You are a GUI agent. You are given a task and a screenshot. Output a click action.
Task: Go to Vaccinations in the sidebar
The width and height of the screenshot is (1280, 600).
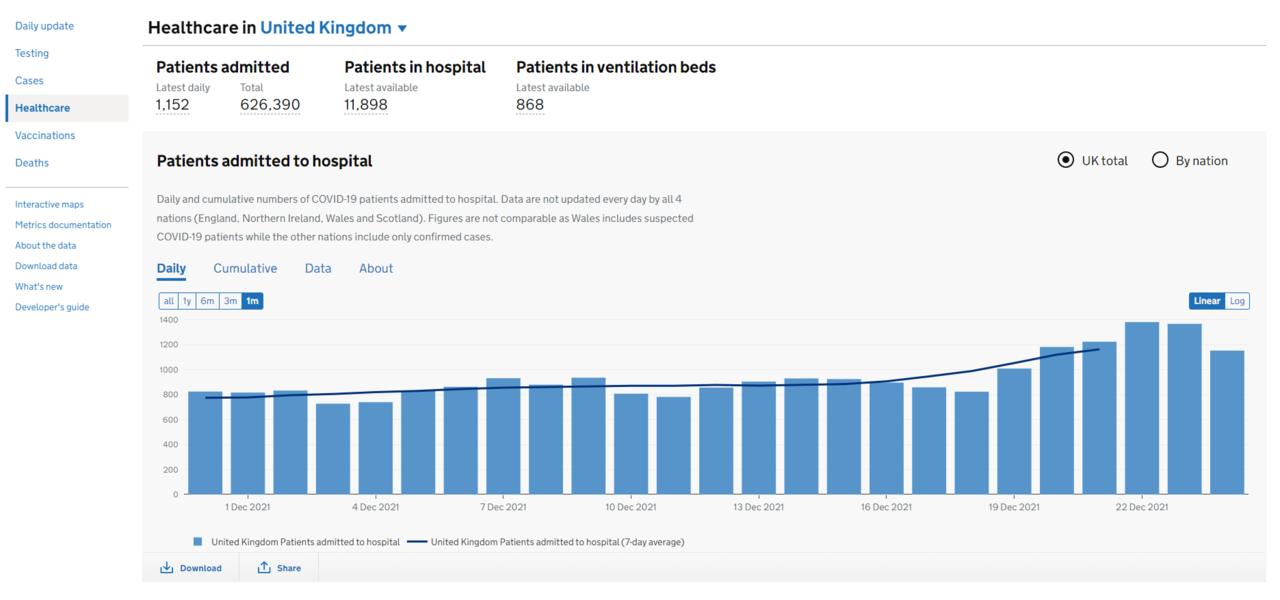tap(45, 135)
